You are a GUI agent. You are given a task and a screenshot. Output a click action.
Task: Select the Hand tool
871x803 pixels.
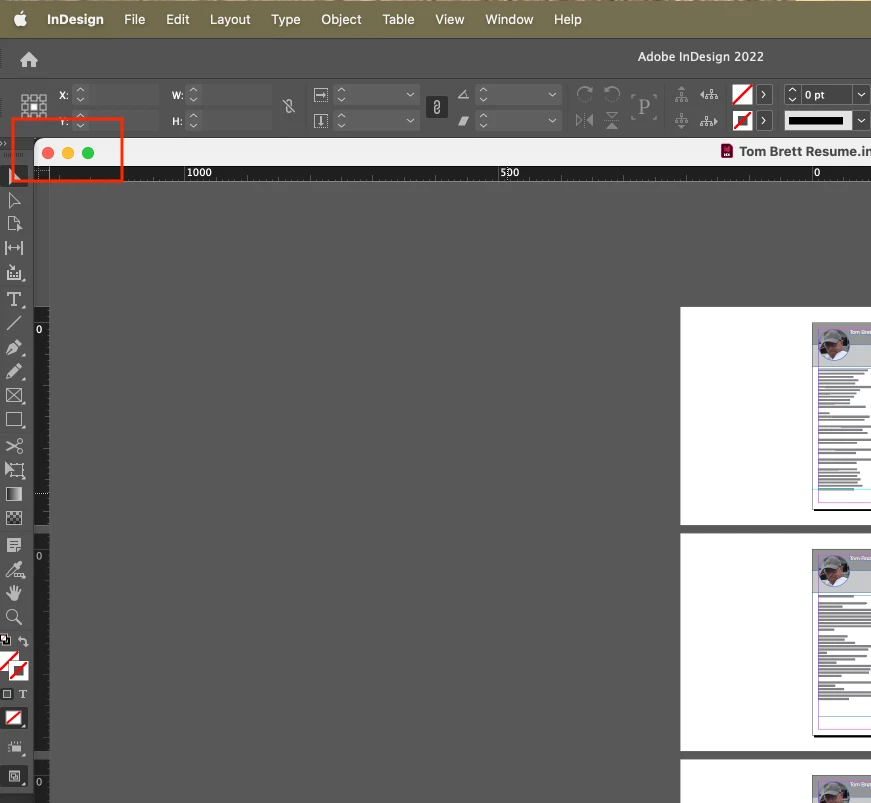(14, 593)
